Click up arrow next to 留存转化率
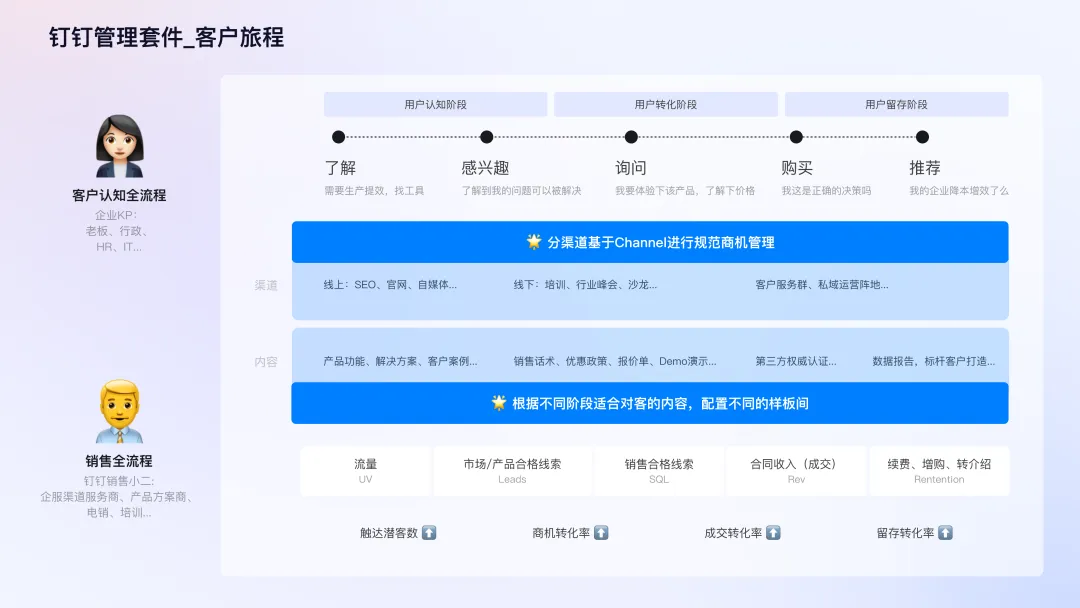The width and height of the screenshot is (1080, 608). [946, 533]
